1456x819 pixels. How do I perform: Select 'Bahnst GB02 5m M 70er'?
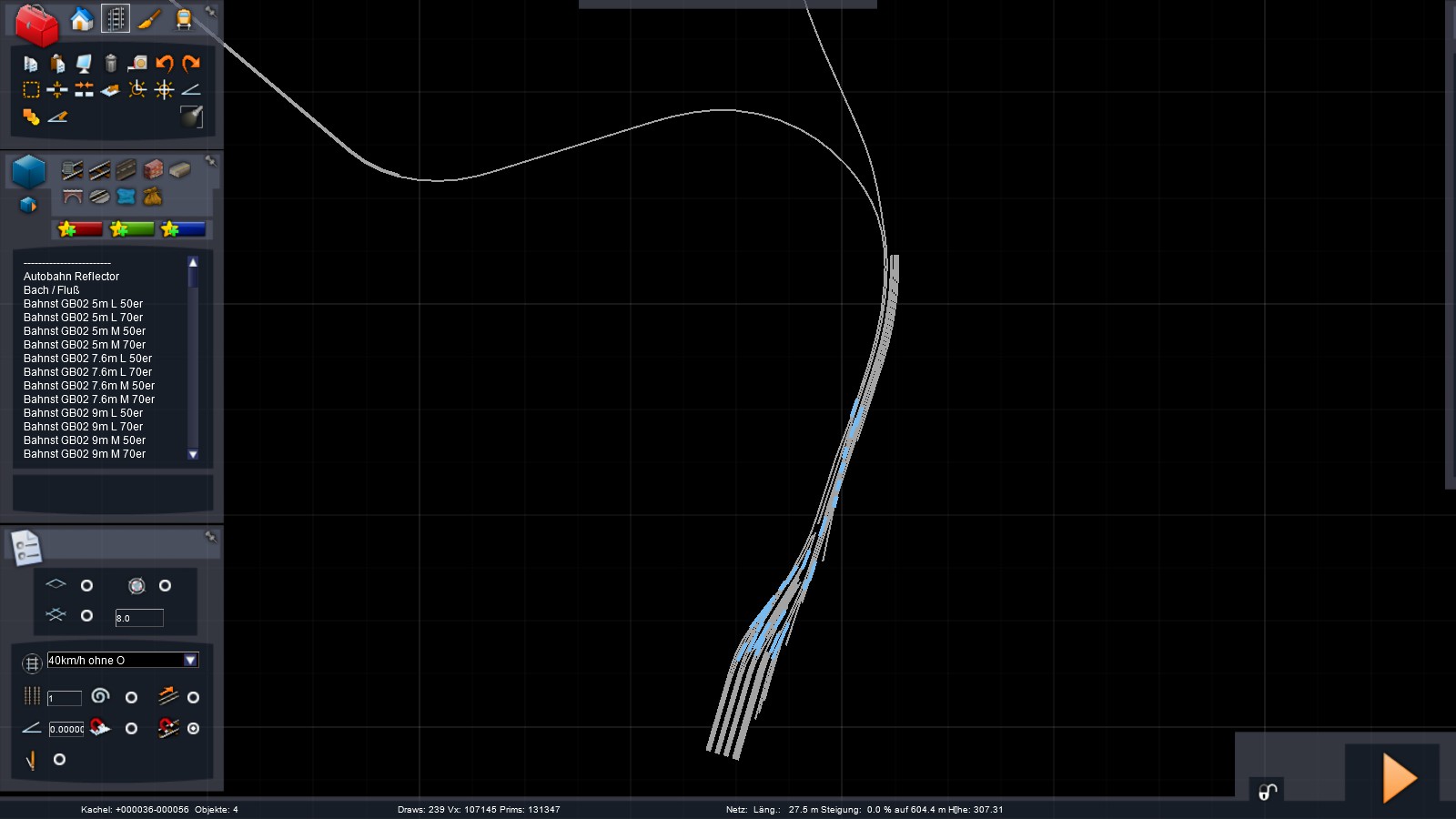[85, 345]
